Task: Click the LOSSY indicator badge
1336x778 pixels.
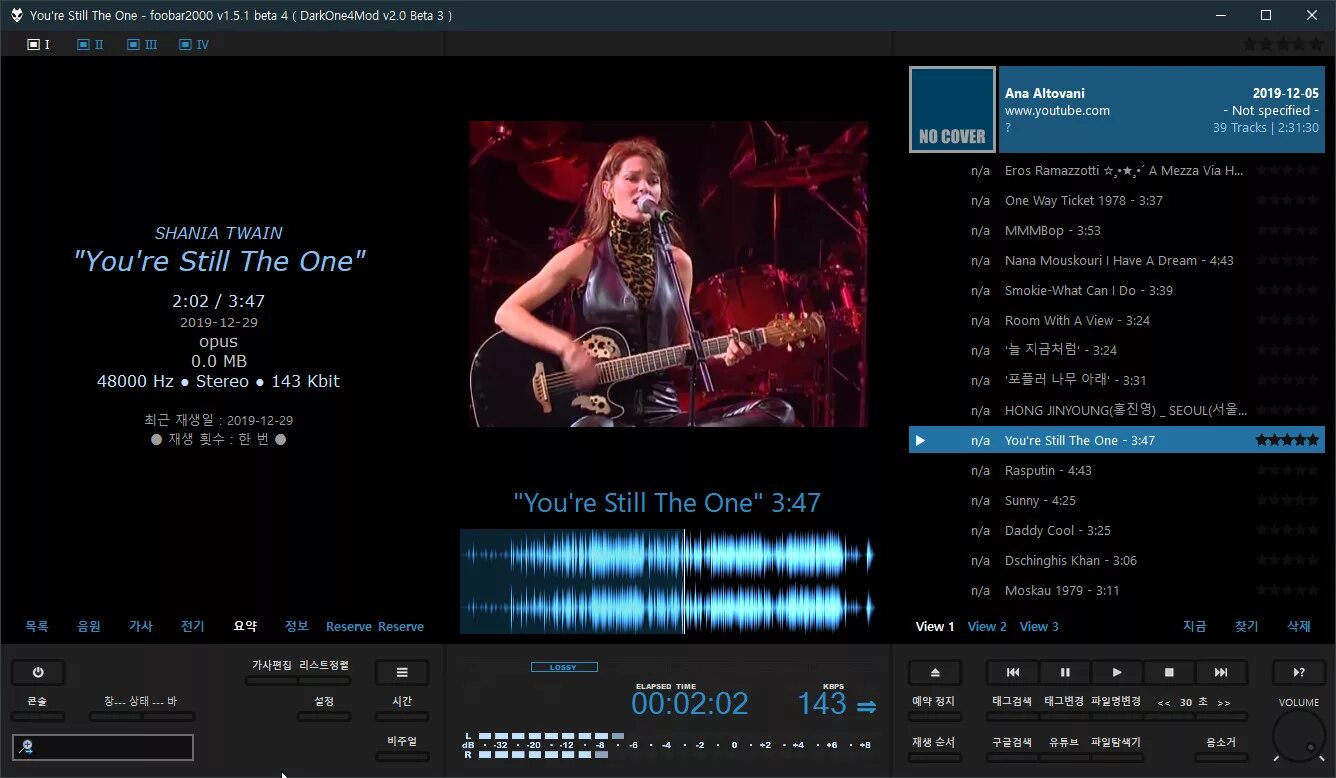Action: tap(564, 667)
